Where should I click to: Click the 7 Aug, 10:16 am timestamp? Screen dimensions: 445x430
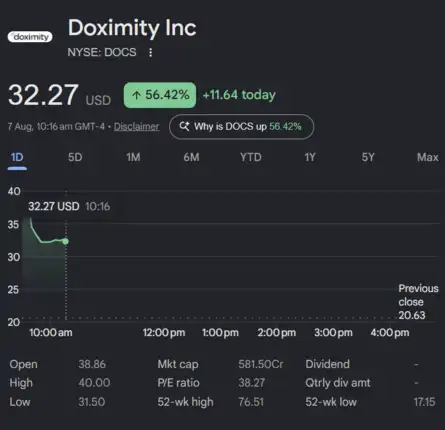click(56, 127)
